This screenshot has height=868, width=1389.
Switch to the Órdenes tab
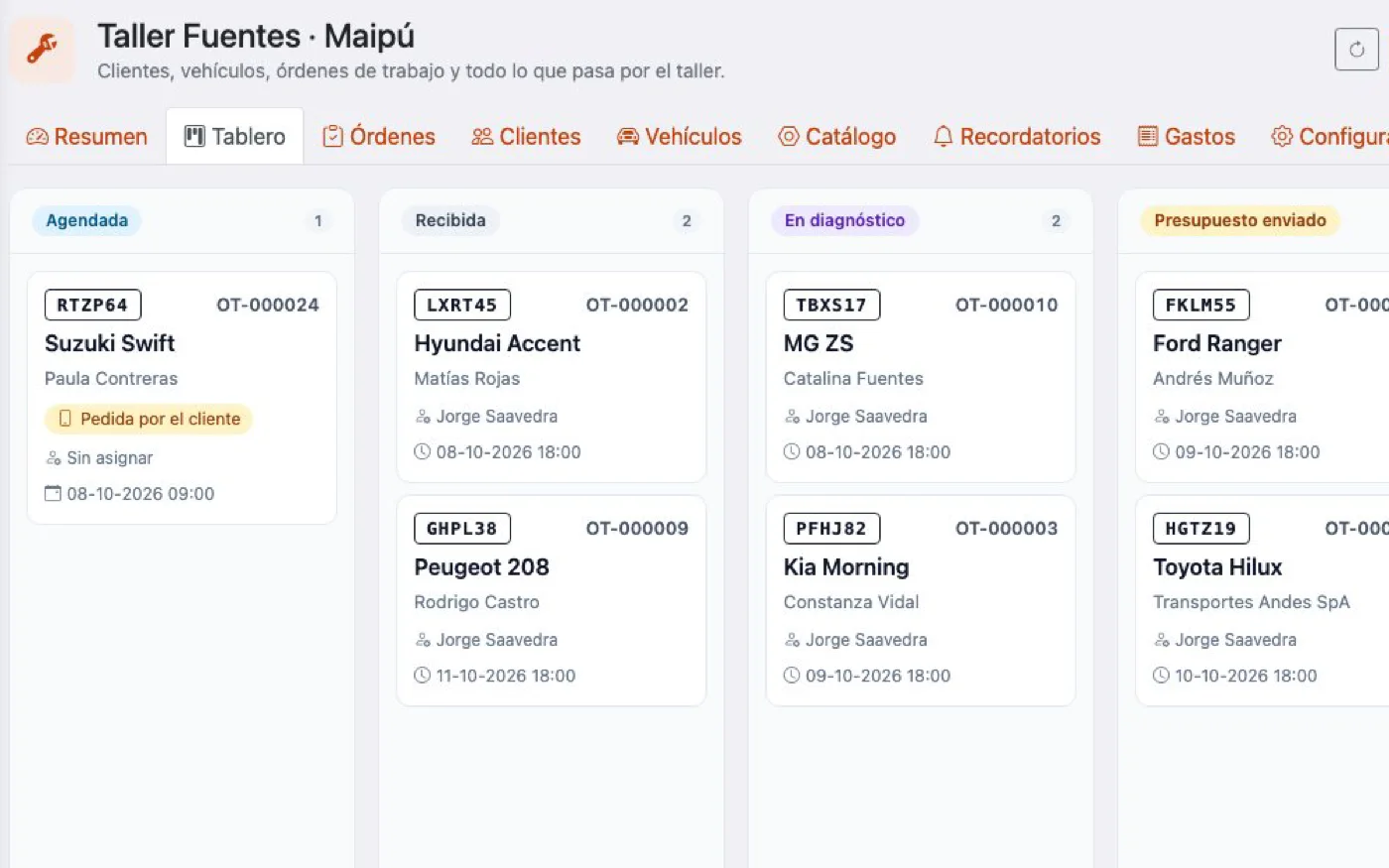tap(379, 136)
